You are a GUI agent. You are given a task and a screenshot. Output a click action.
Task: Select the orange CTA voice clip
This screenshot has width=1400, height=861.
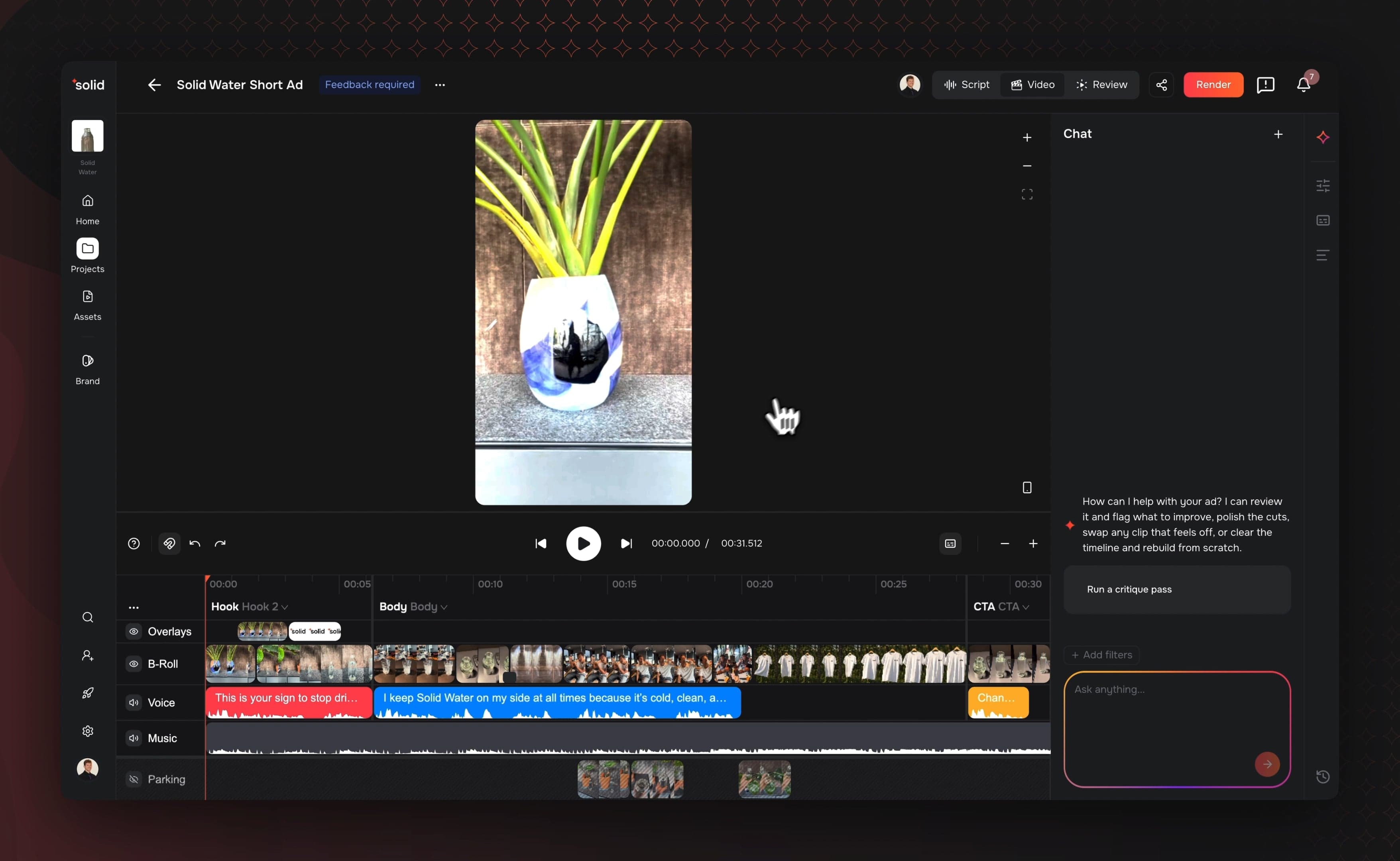click(x=998, y=703)
